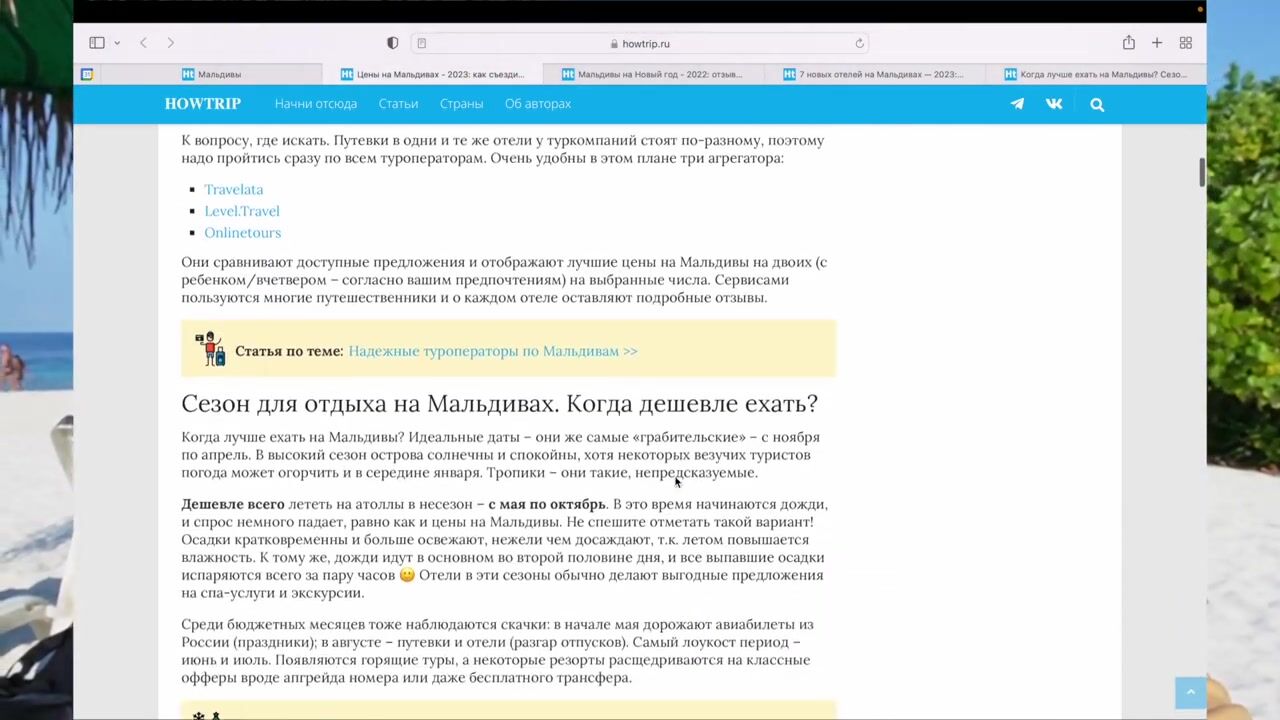Open the HowTrip VK page
The image size is (1280, 720).
click(1054, 104)
